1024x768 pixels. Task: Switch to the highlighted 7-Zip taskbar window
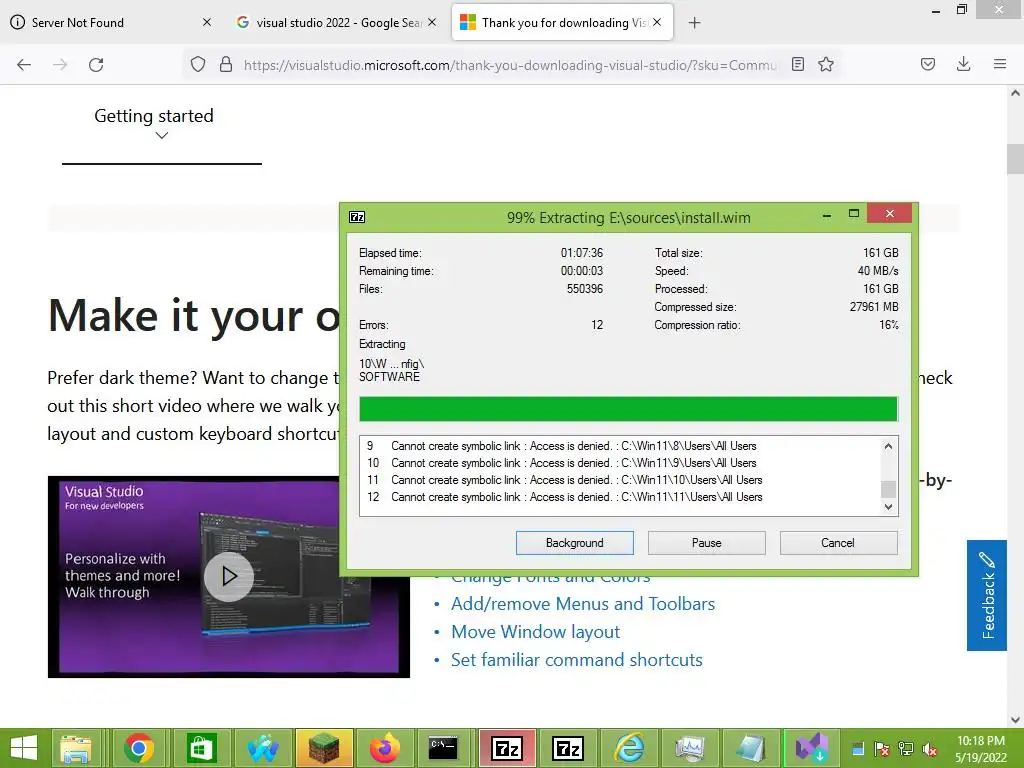[x=507, y=748]
